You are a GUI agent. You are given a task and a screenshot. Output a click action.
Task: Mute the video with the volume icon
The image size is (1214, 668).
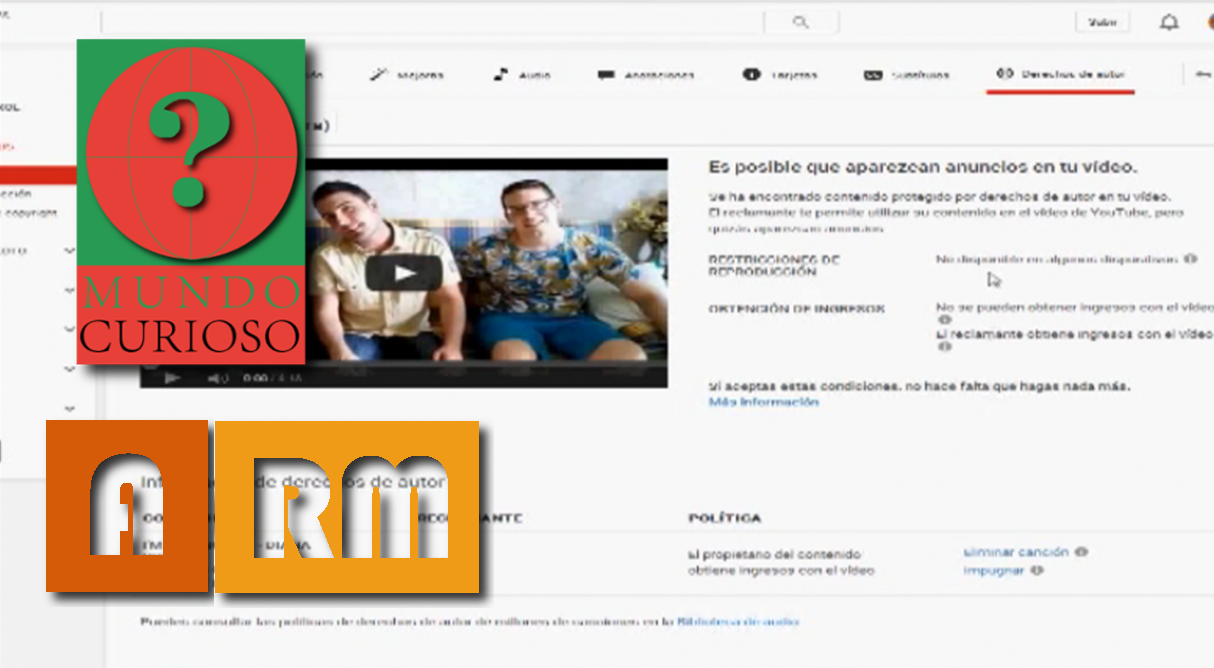217,378
